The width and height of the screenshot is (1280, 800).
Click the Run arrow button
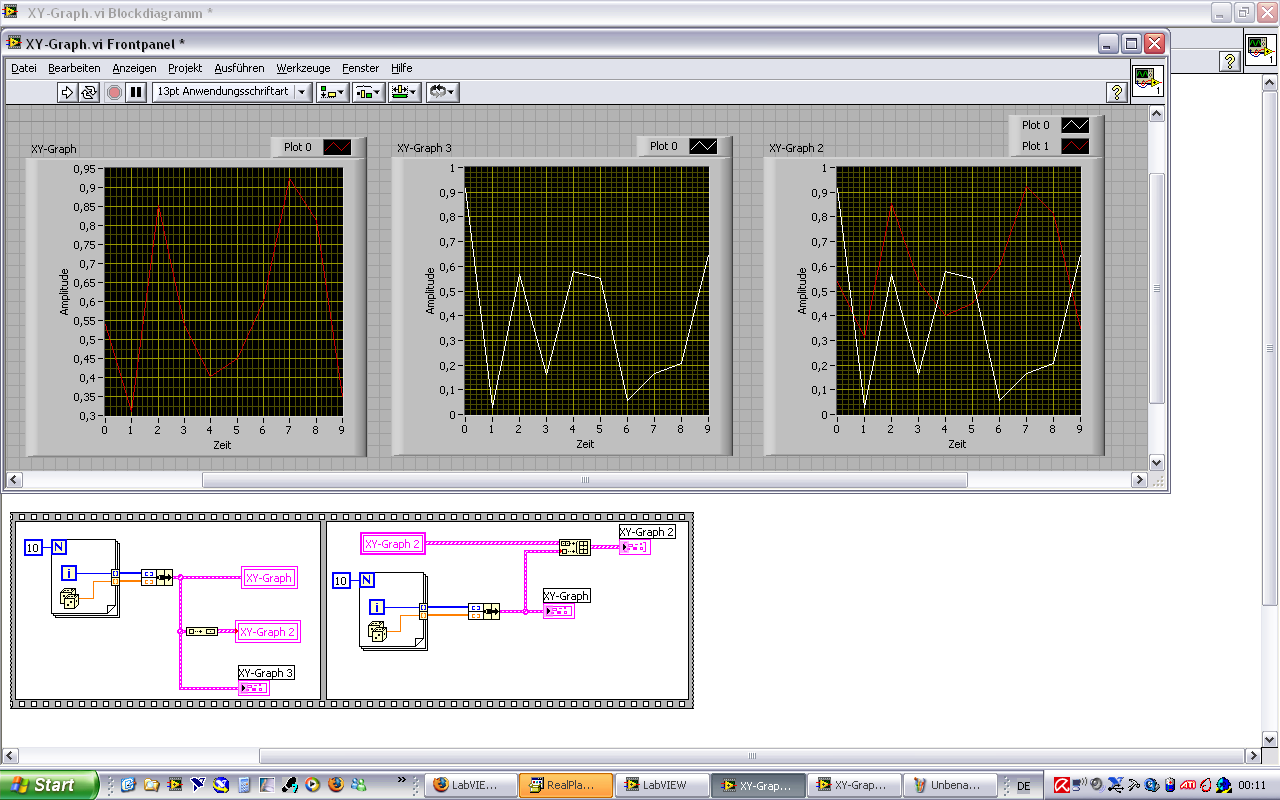coord(67,92)
